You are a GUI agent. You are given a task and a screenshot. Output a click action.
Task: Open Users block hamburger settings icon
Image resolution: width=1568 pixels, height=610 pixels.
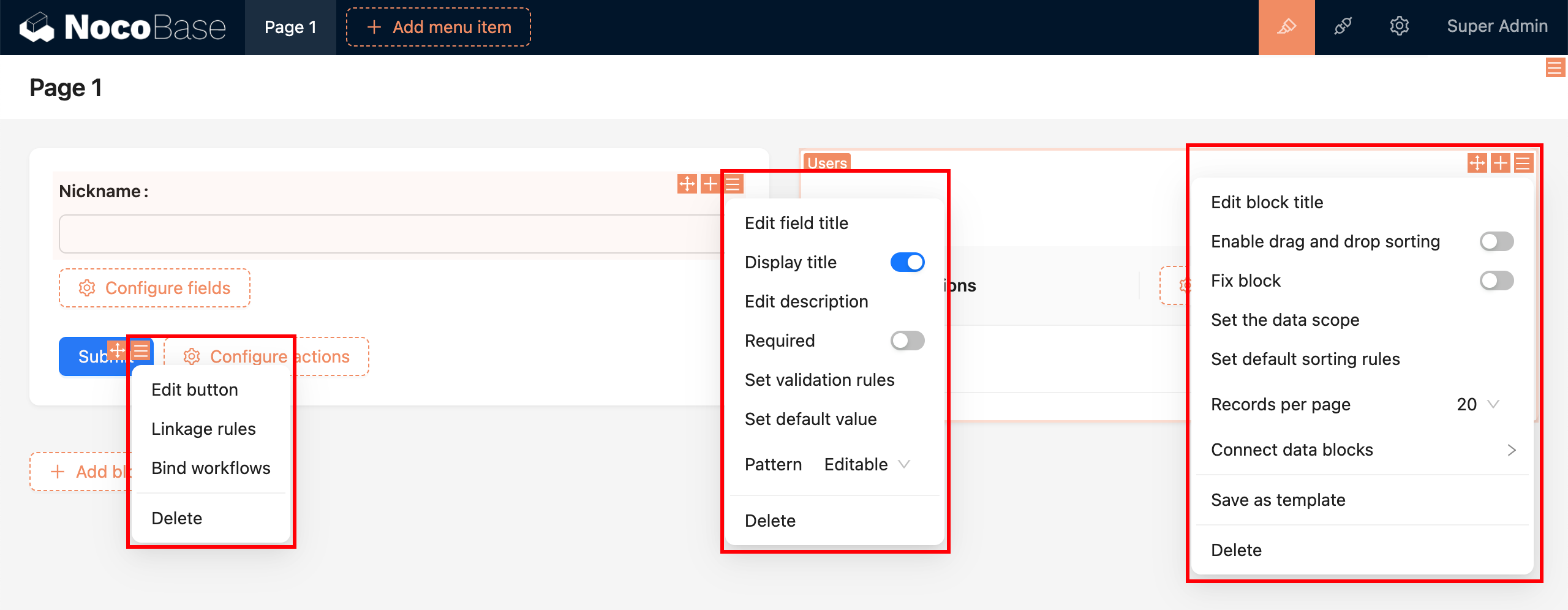pos(1523,163)
